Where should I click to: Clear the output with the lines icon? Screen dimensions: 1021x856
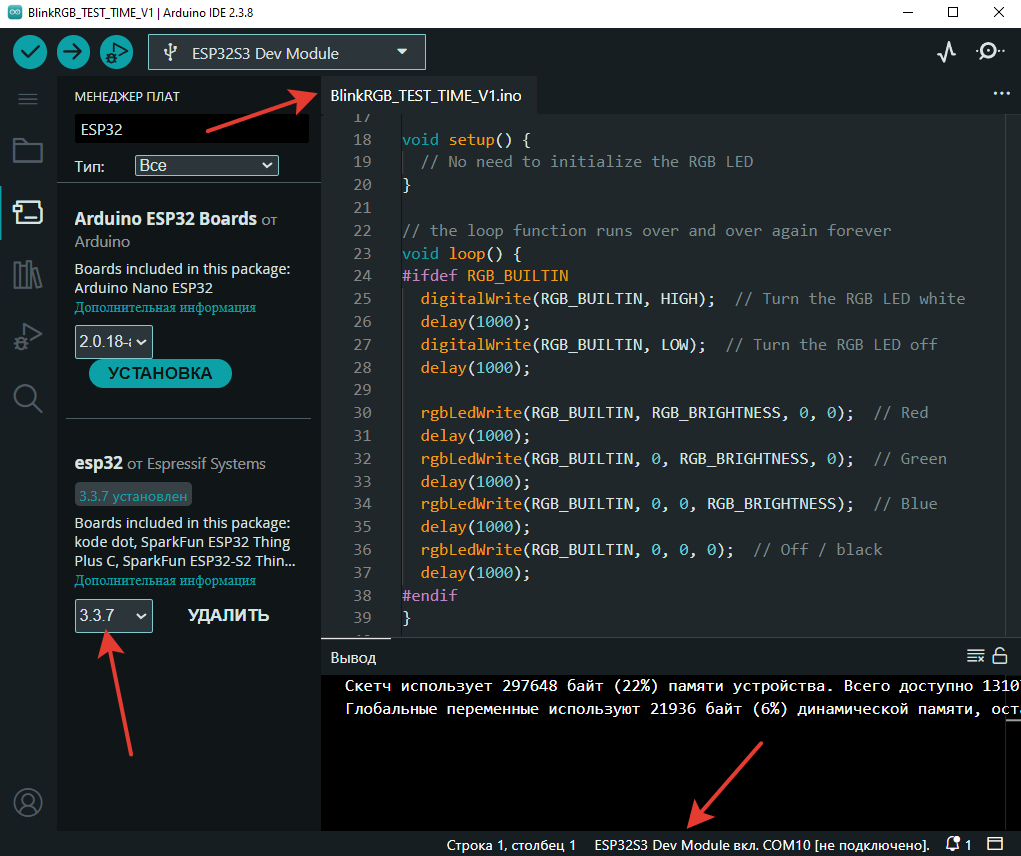[x=975, y=656]
